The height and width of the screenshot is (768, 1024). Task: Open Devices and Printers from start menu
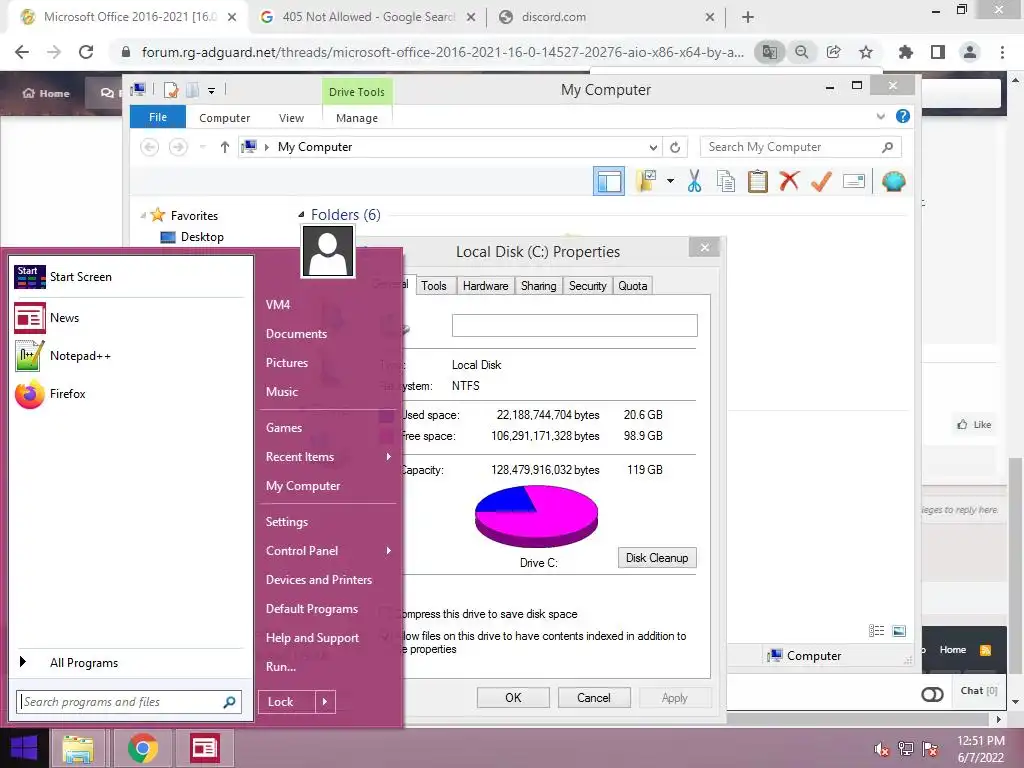(x=319, y=580)
